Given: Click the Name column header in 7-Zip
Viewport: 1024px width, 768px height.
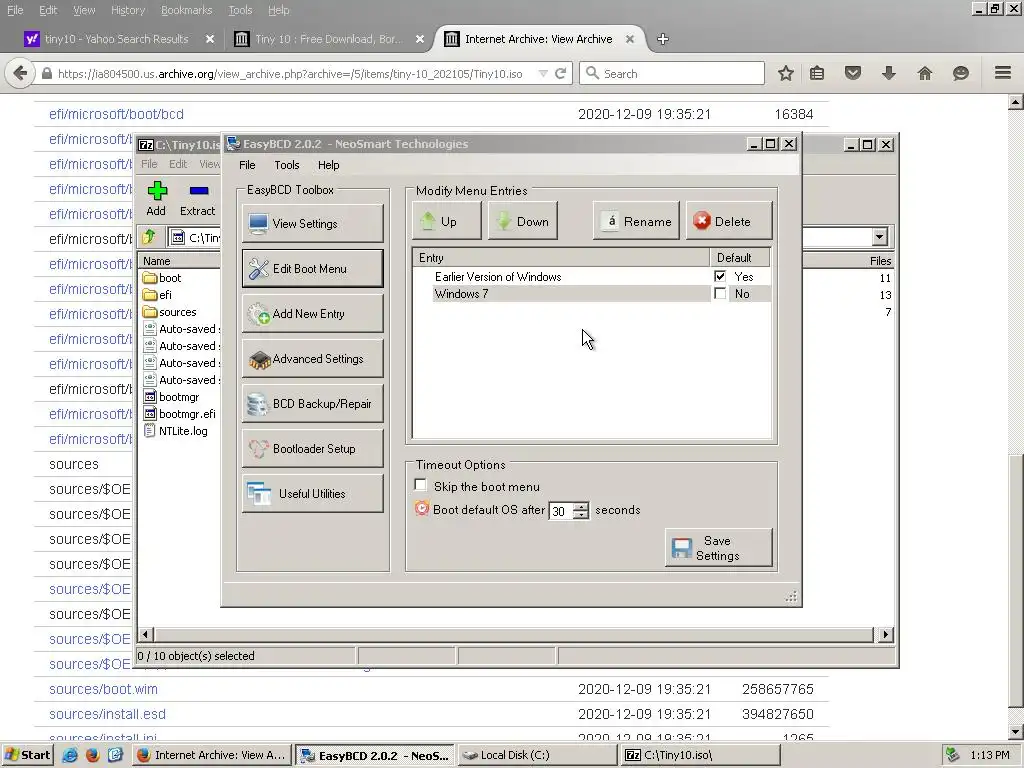Looking at the screenshot, I should (x=180, y=261).
